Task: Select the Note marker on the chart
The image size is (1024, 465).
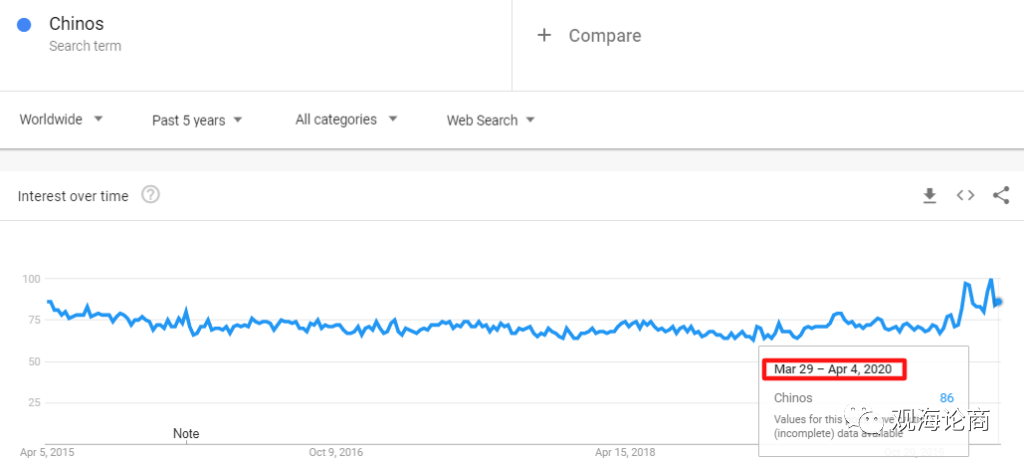Action: click(186, 433)
